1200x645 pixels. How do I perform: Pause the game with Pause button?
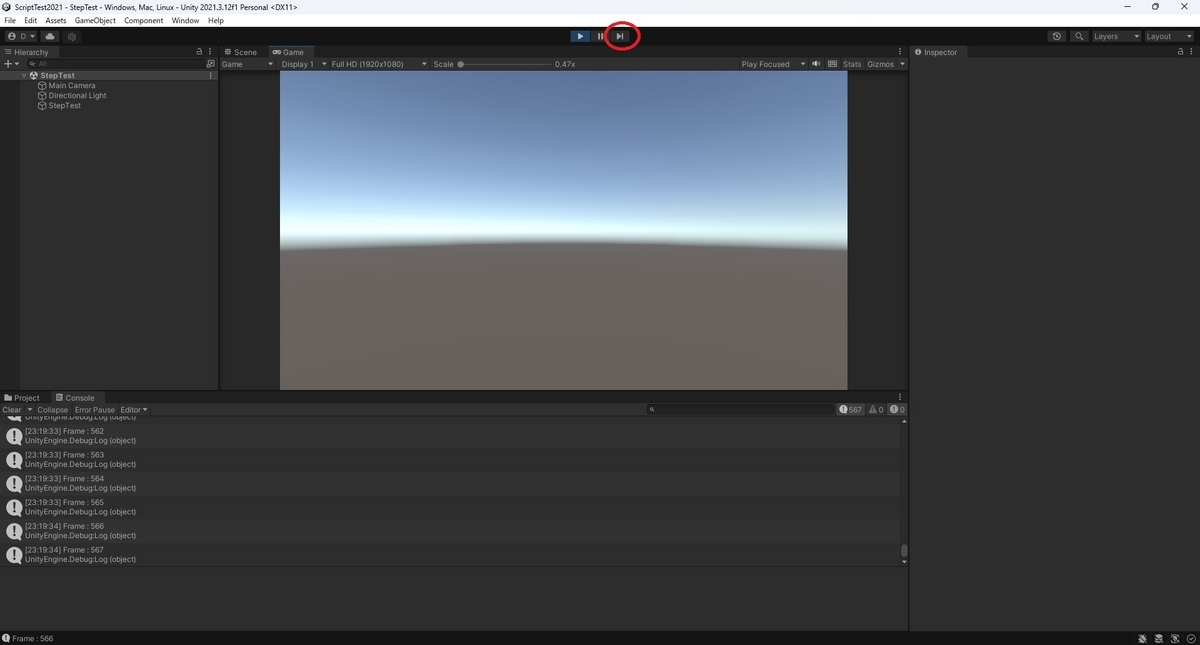pos(600,37)
